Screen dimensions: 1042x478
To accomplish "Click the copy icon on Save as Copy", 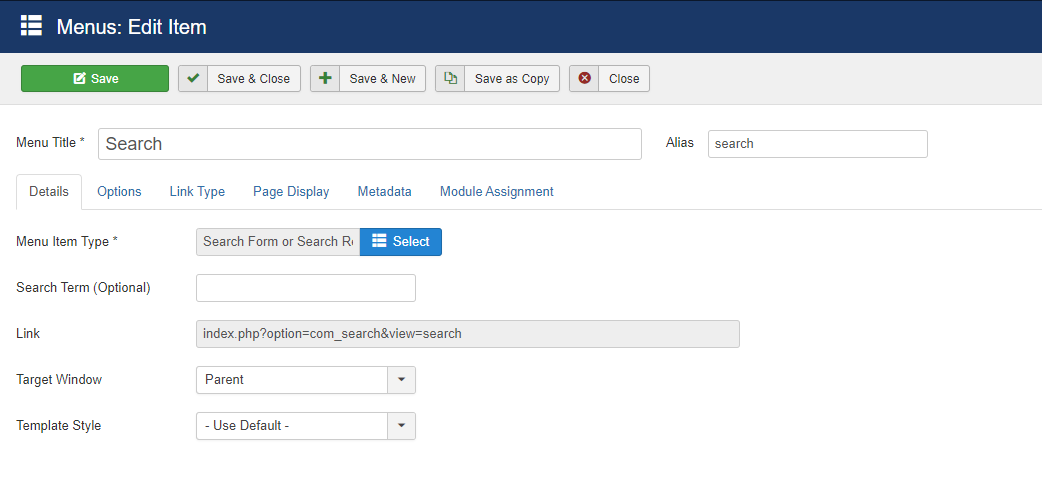I will point(450,79).
